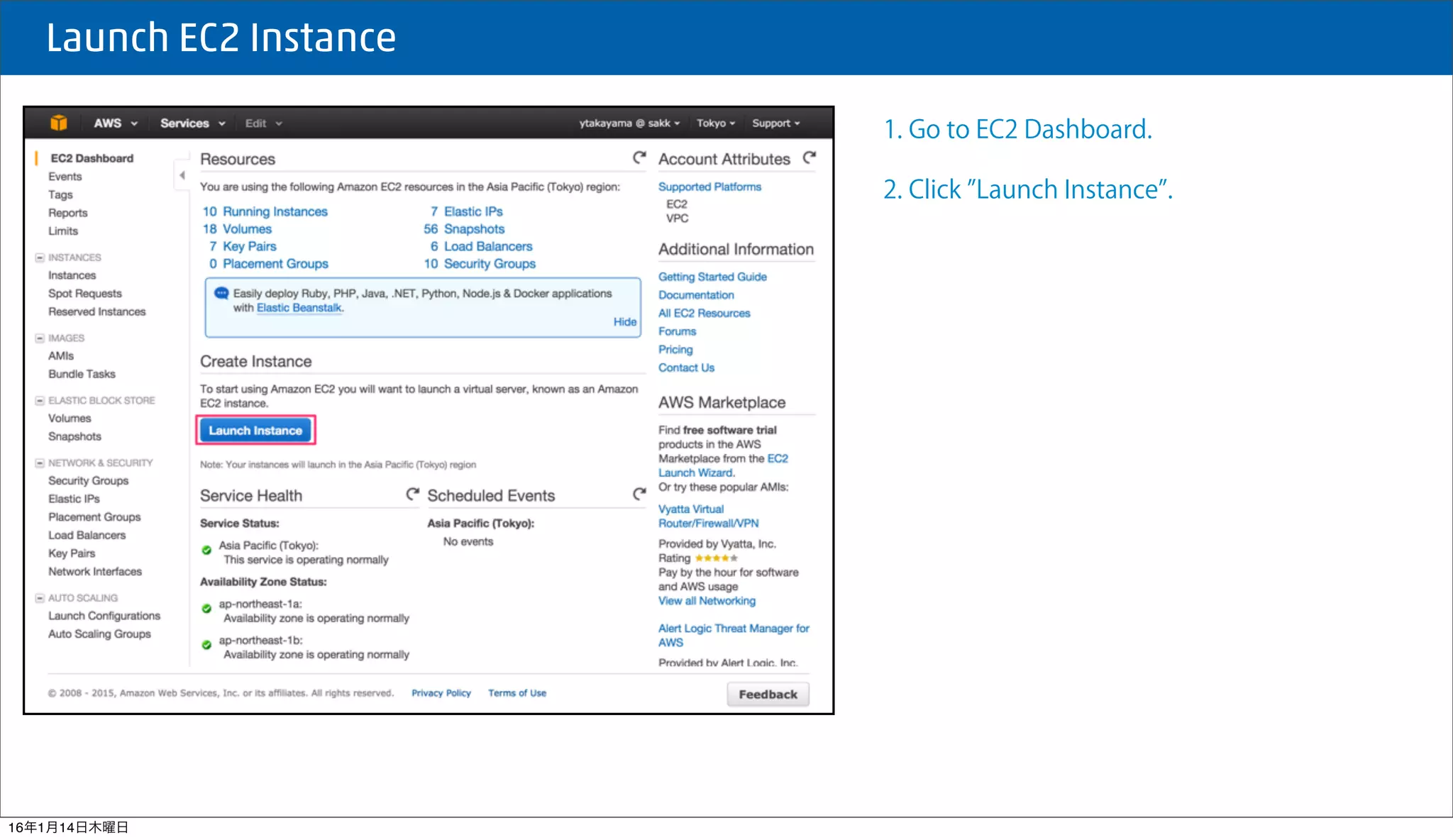Open the Contact Us link
The width and height of the screenshot is (1453, 840).
point(686,367)
